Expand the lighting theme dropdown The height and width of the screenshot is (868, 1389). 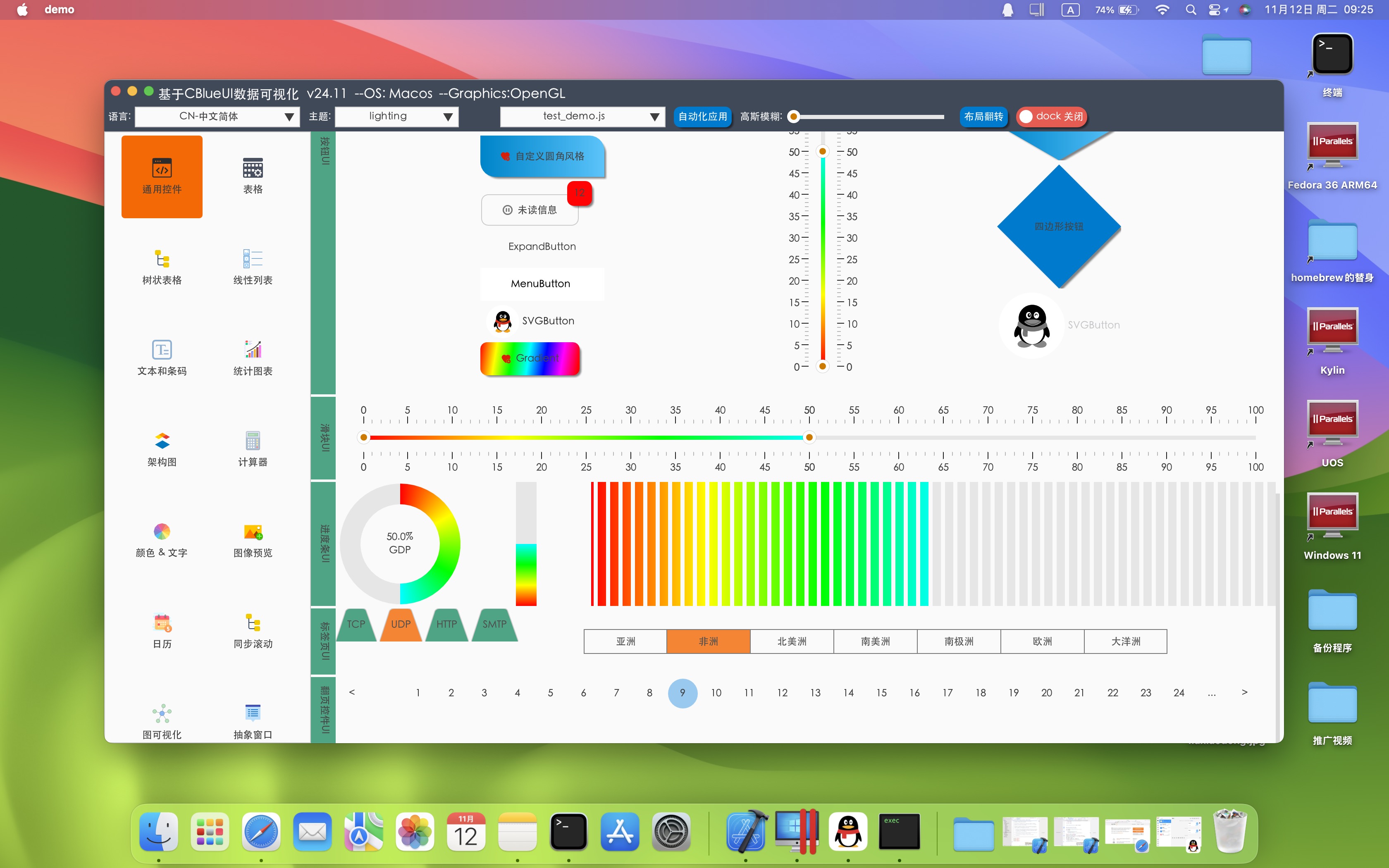click(396, 117)
